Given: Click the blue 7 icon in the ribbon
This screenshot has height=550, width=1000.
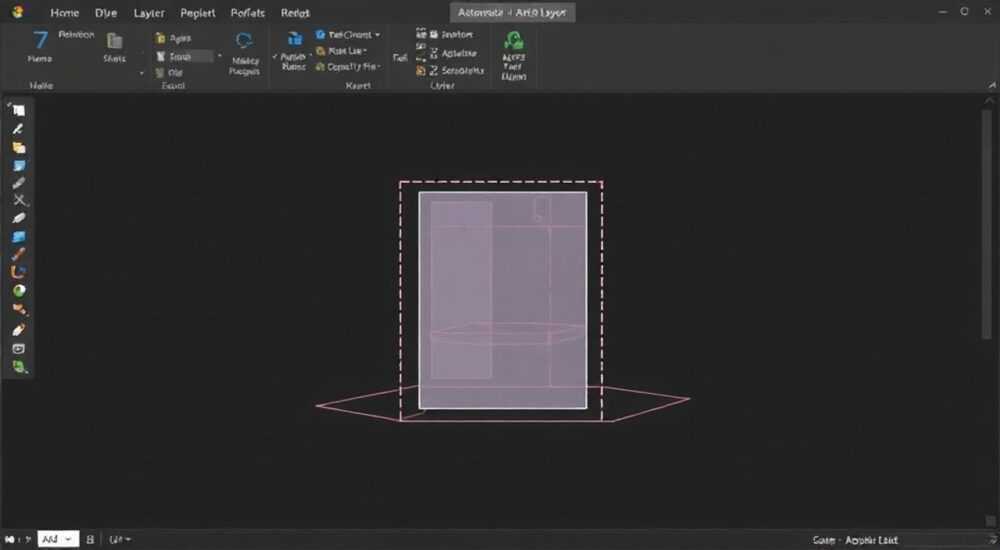Looking at the screenshot, I should [x=40, y=40].
